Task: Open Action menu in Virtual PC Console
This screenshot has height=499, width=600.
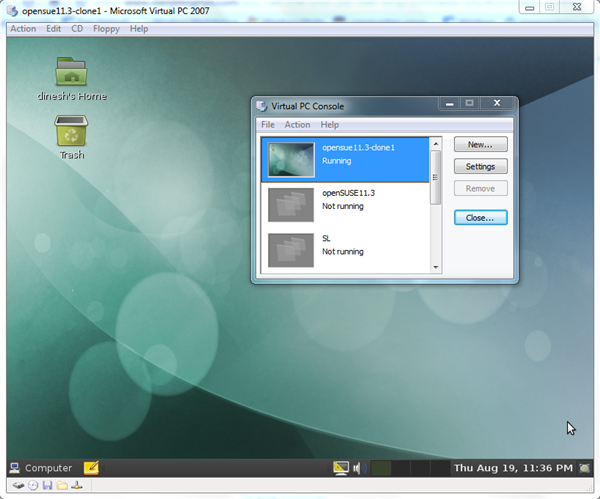Action: 297,125
